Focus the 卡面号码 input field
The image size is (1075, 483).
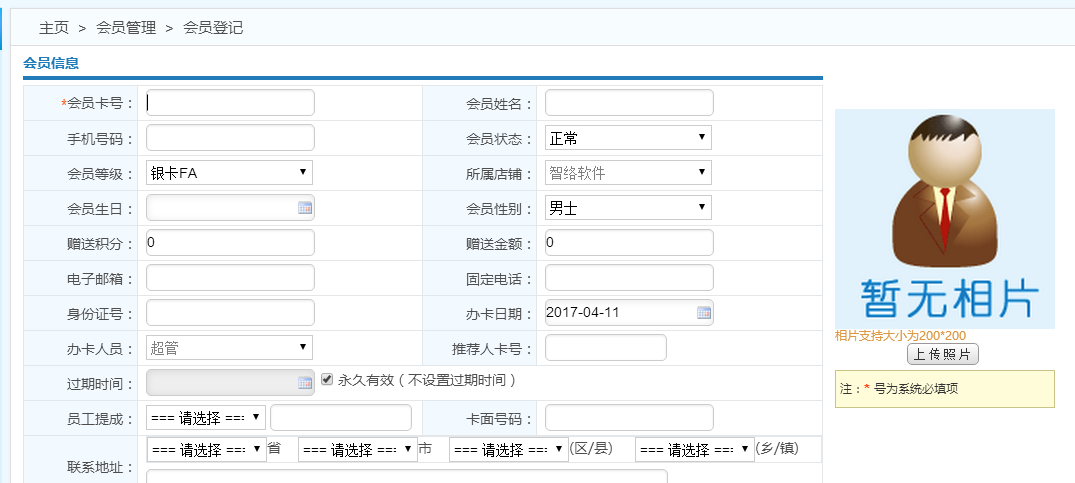(629, 417)
